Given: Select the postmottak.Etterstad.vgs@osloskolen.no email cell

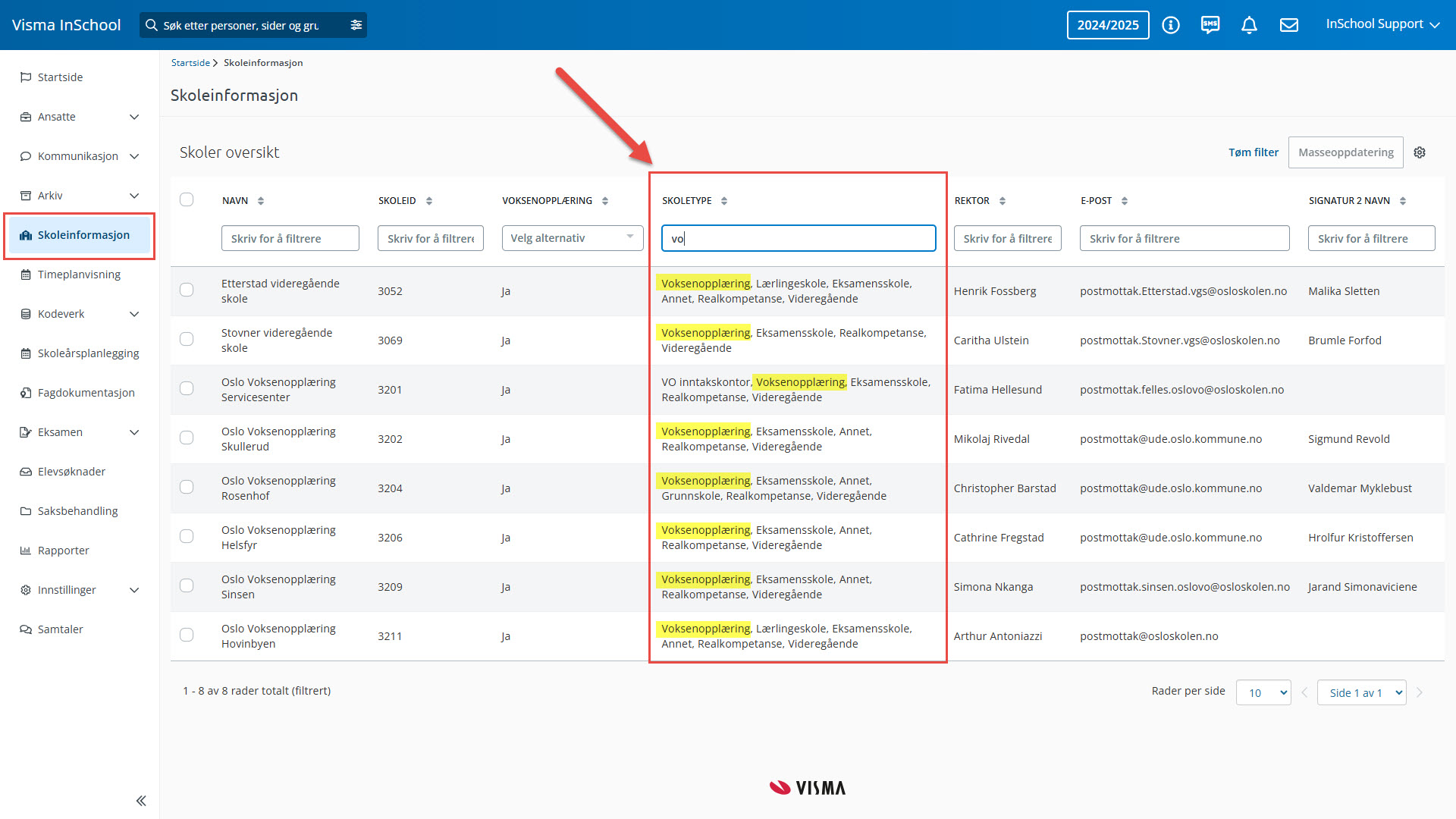Looking at the screenshot, I should click(1184, 291).
